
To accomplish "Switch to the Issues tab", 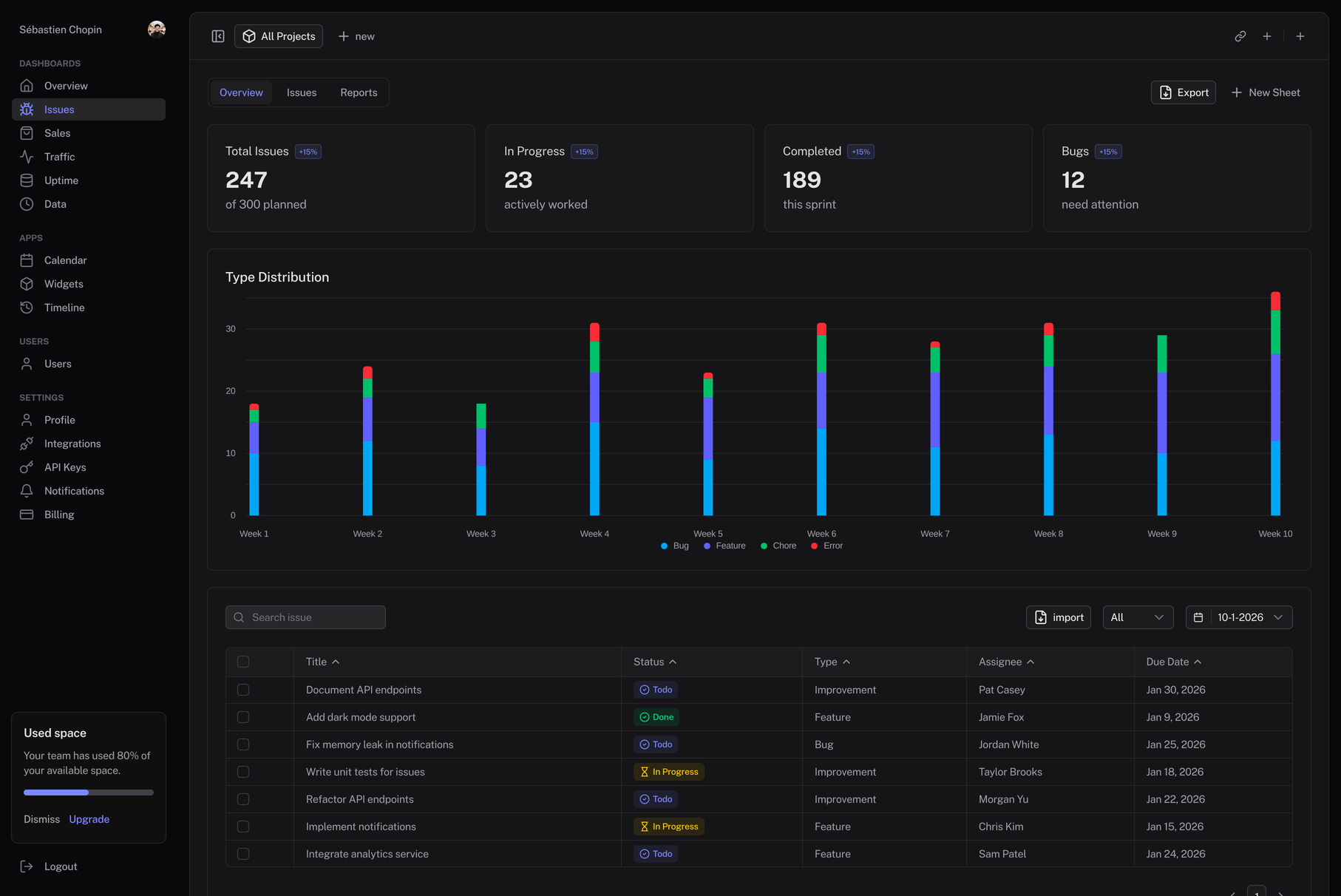I will (302, 92).
